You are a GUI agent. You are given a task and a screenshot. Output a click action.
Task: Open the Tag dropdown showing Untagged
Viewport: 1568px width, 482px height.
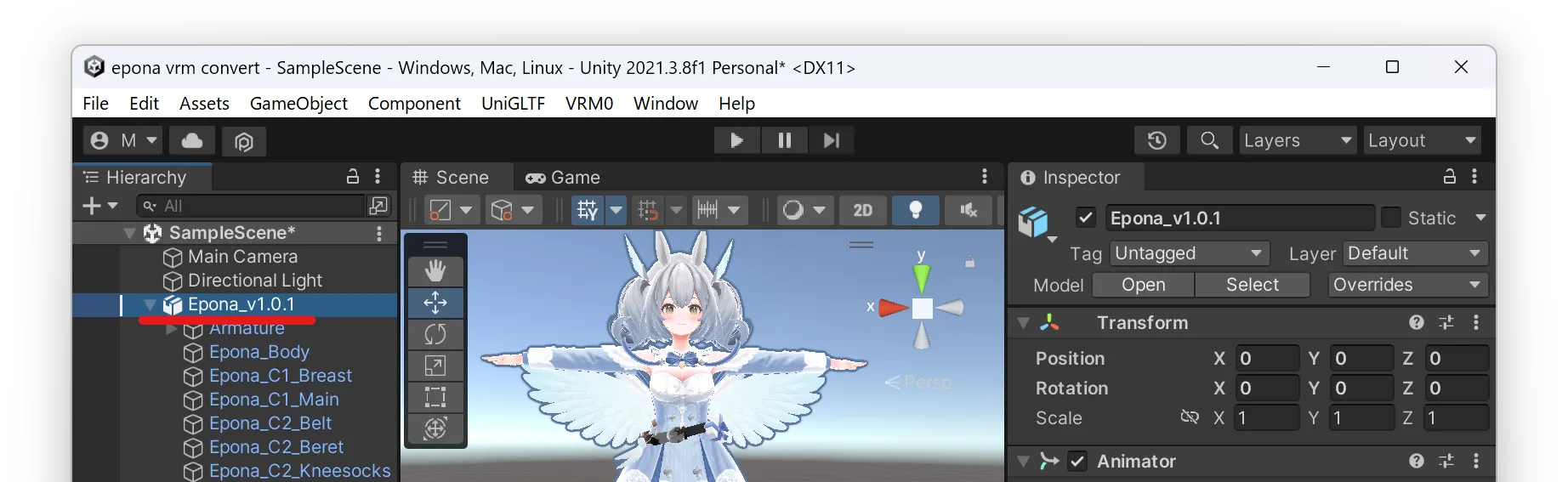[x=1189, y=253]
